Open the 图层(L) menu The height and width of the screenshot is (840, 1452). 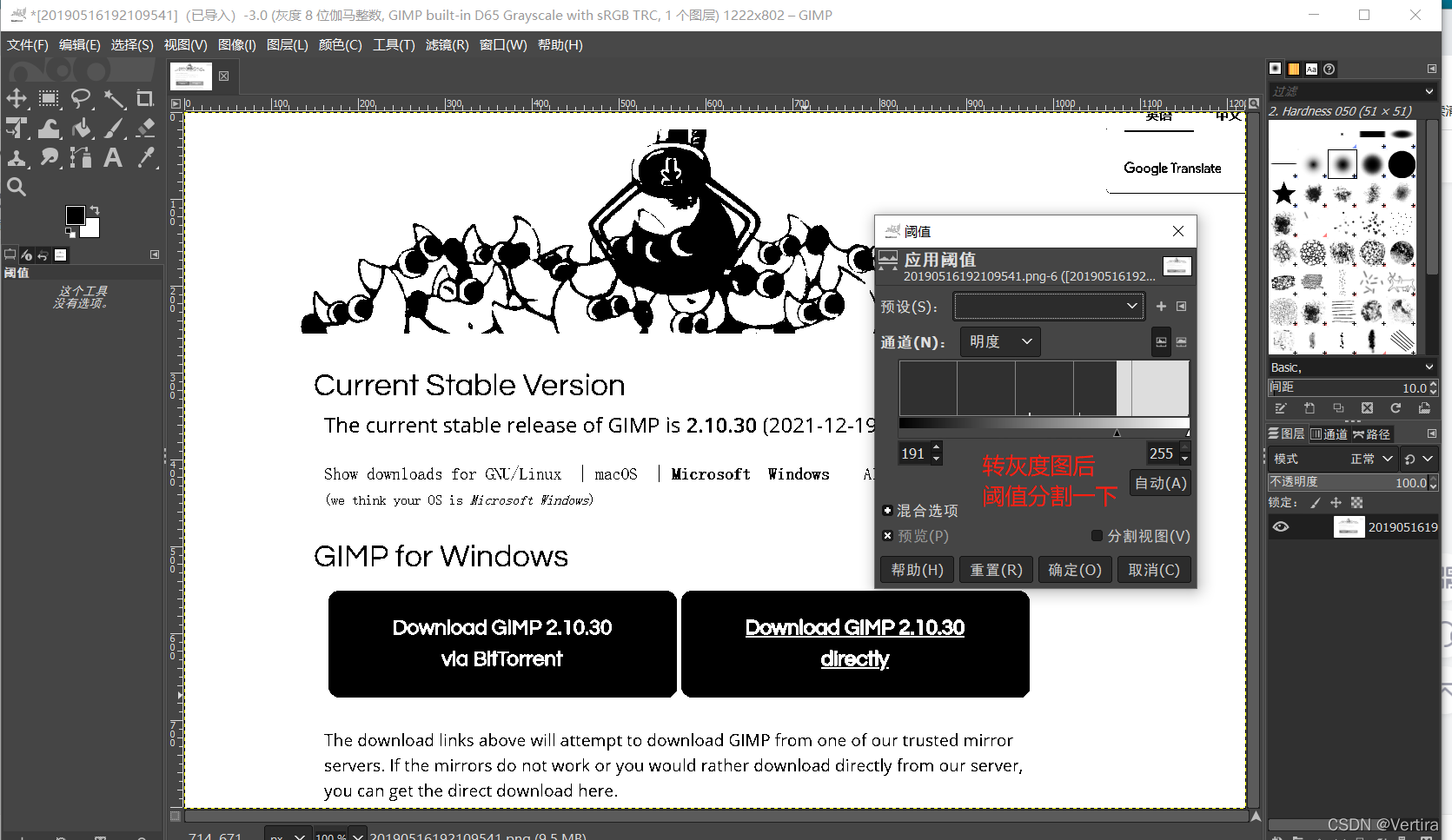pos(288,45)
